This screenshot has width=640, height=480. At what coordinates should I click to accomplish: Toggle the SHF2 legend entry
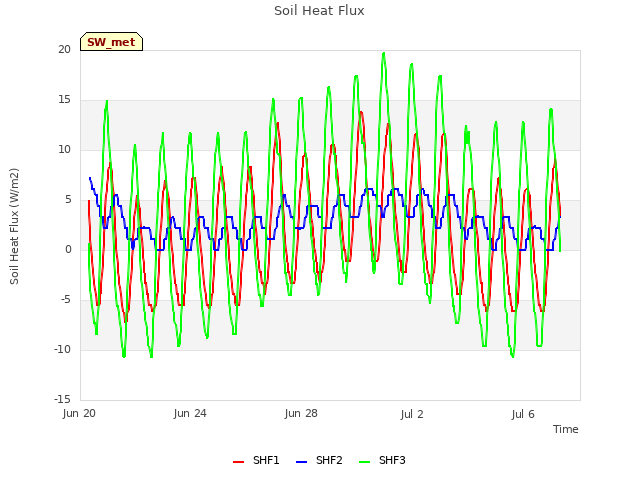[x=319, y=460]
